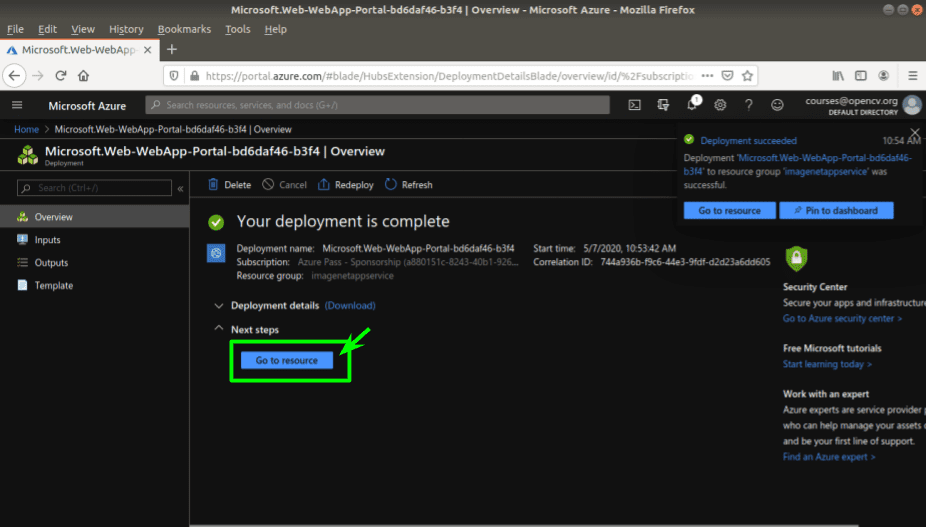Click Firefox back arrow button
The image size is (926, 527).
pyautogui.click(x=14, y=76)
